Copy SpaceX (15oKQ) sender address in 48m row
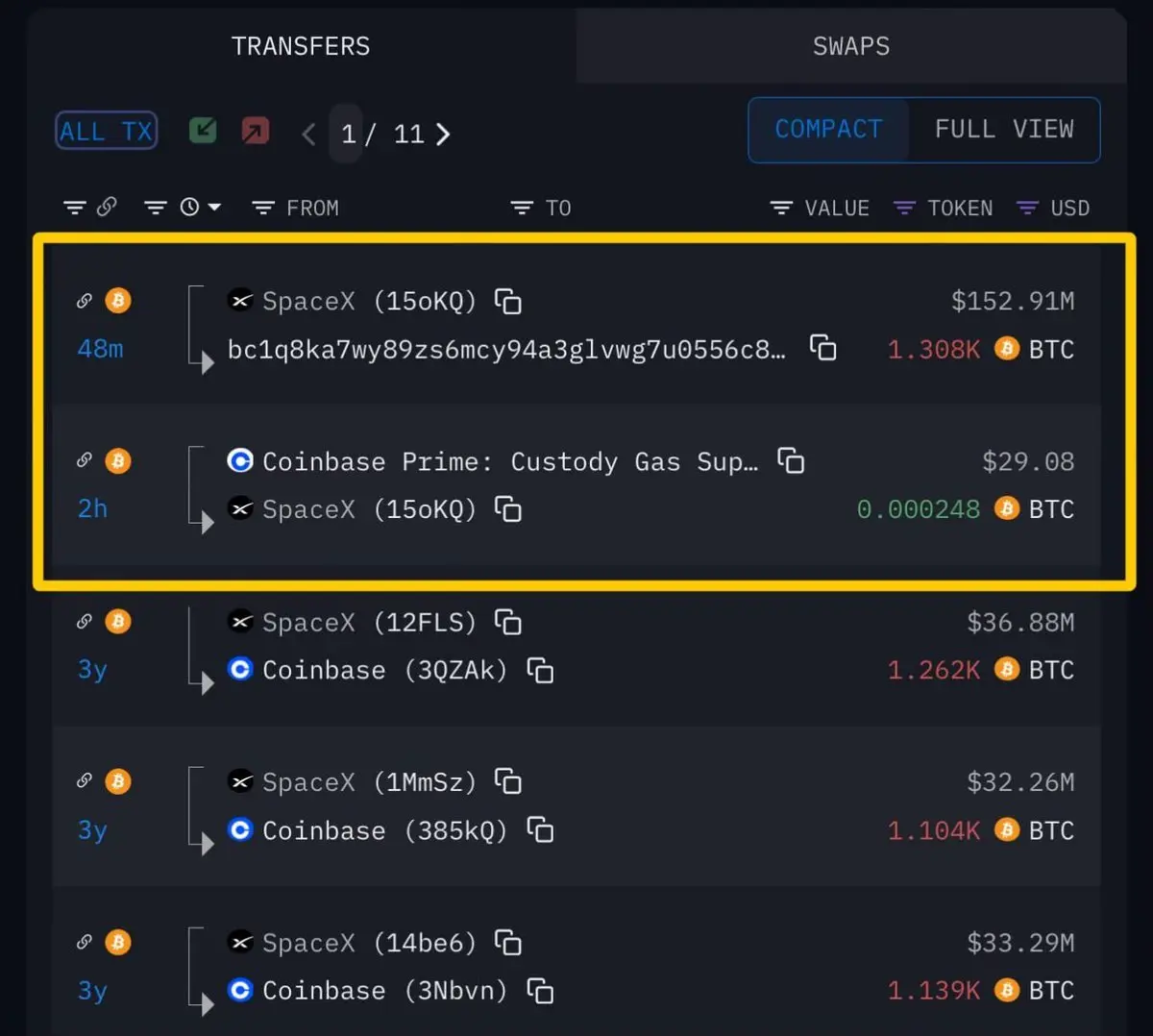The height and width of the screenshot is (1036, 1153). pyautogui.click(x=508, y=302)
